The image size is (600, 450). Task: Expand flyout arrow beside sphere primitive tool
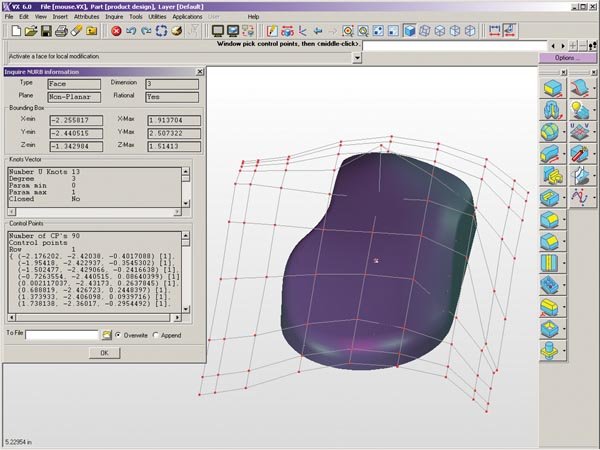click(564, 132)
